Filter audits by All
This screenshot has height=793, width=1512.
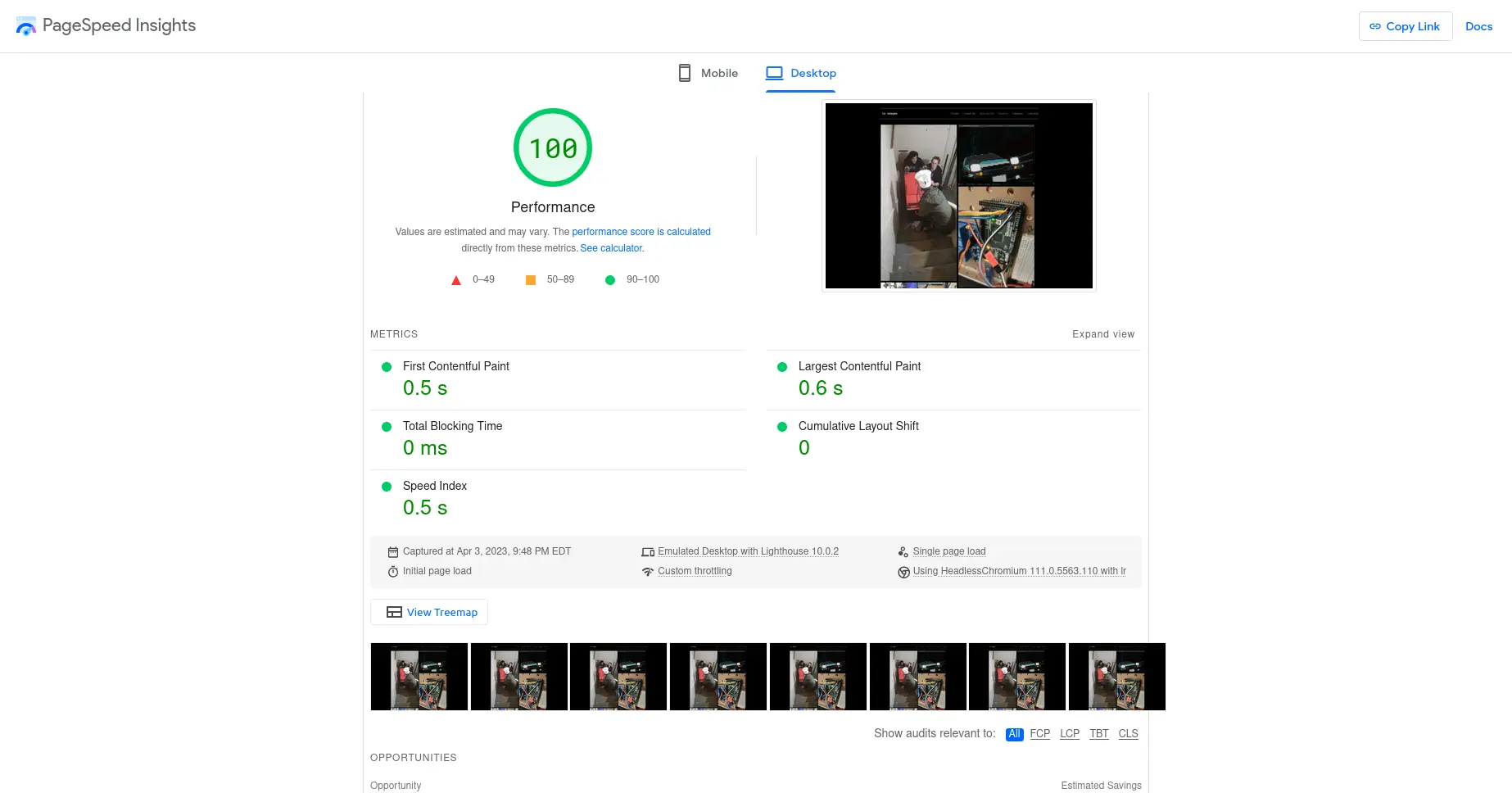[1014, 734]
